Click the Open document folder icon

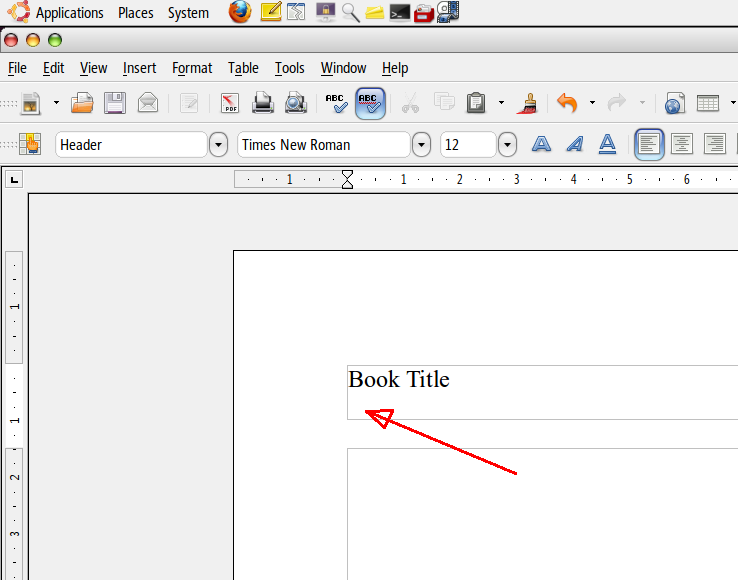pyautogui.click(x=82, y=103)
